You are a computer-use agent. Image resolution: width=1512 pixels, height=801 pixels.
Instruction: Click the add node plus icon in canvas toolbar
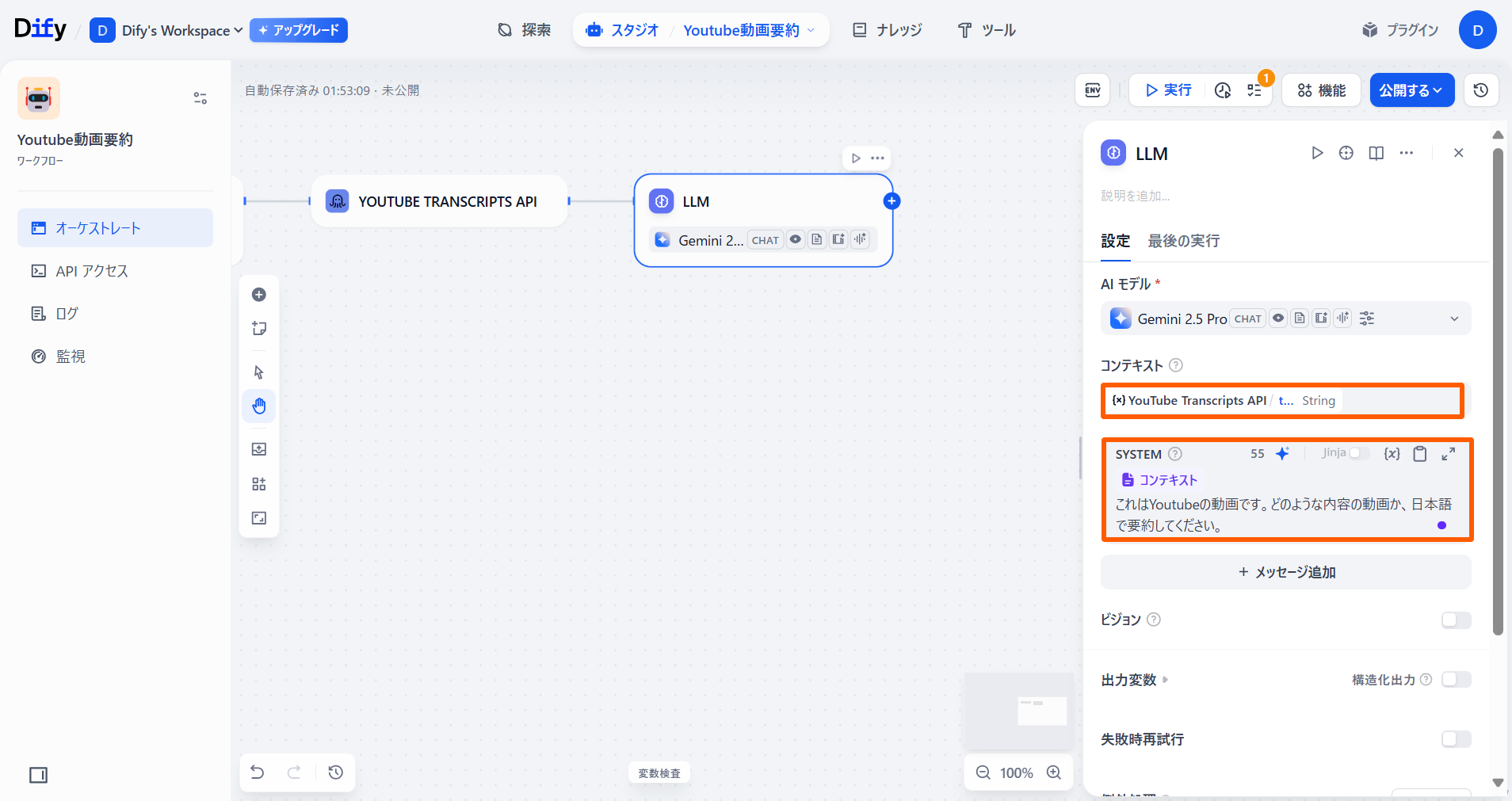click(x=259, y=295)
